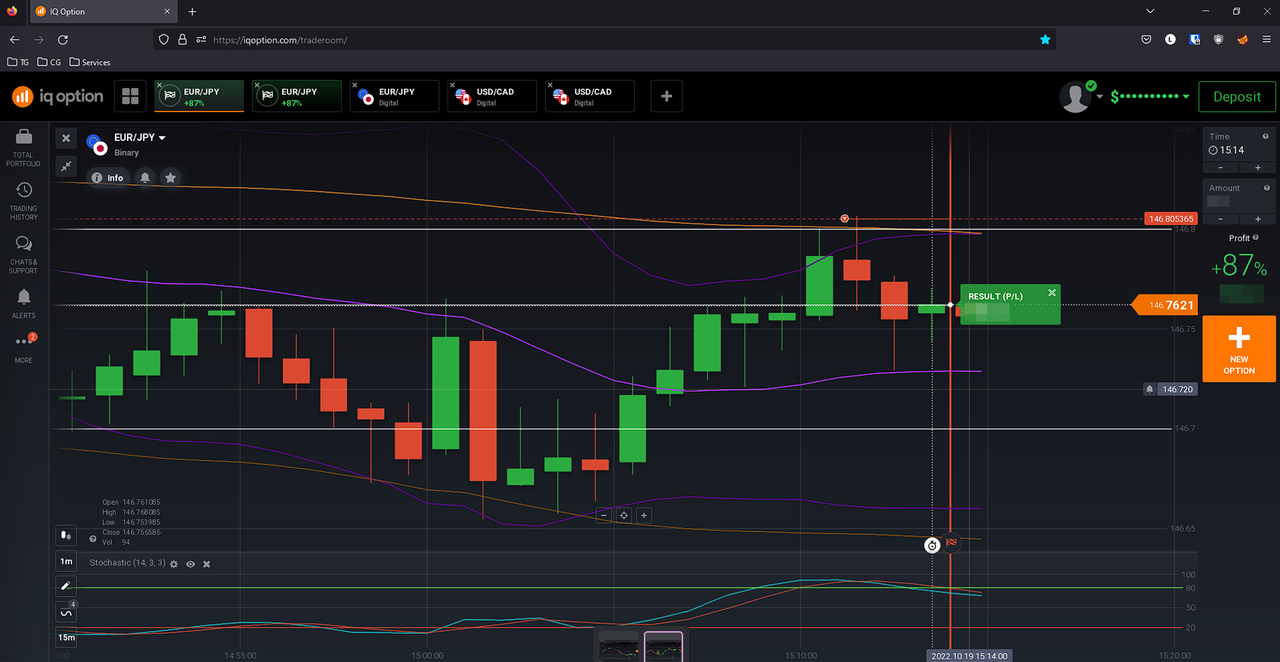Set a price alert via bell icon
The height and width of the screenshot is (662, 1280).
click(145, 177)
